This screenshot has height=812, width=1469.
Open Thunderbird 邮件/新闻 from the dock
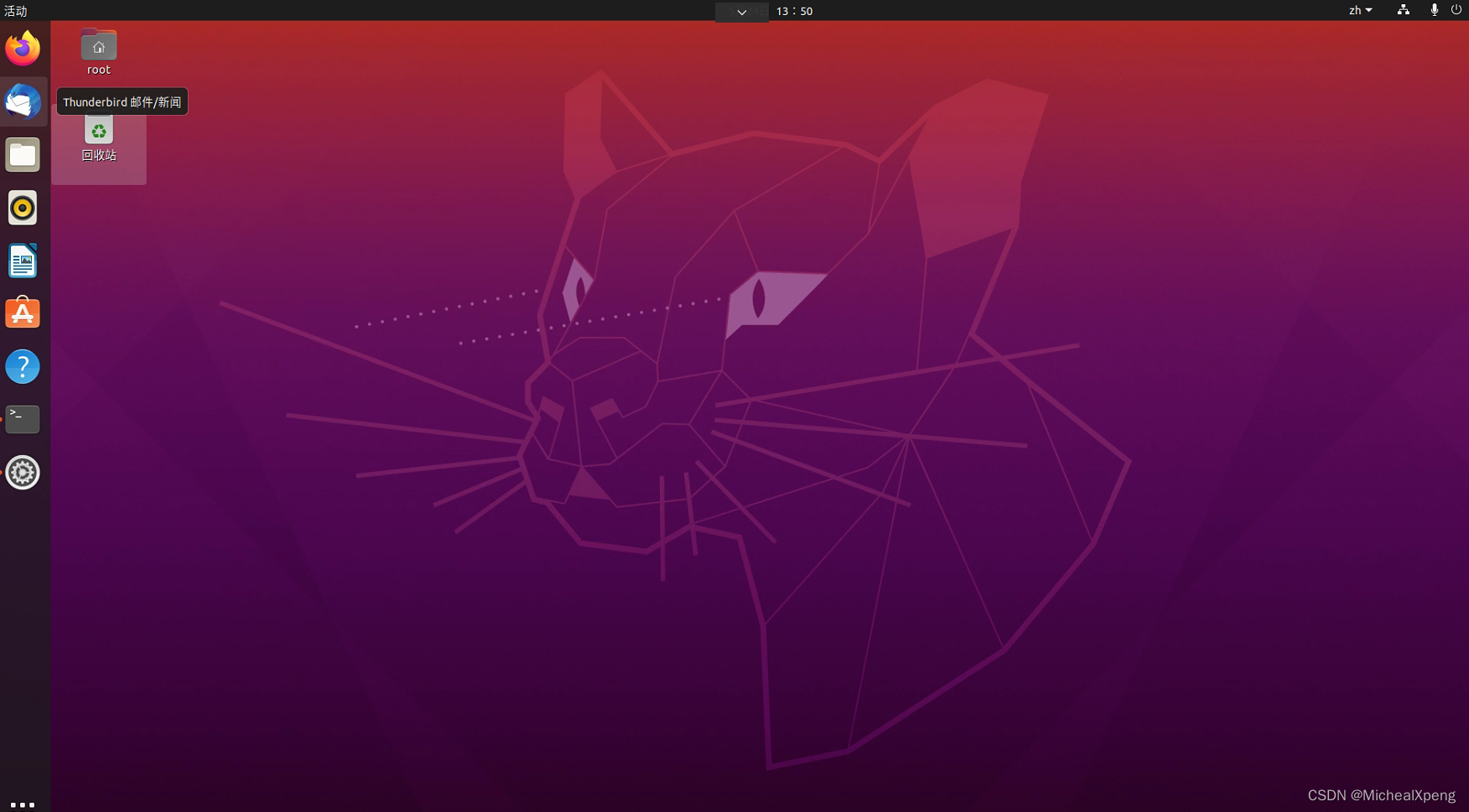point(22,101)
